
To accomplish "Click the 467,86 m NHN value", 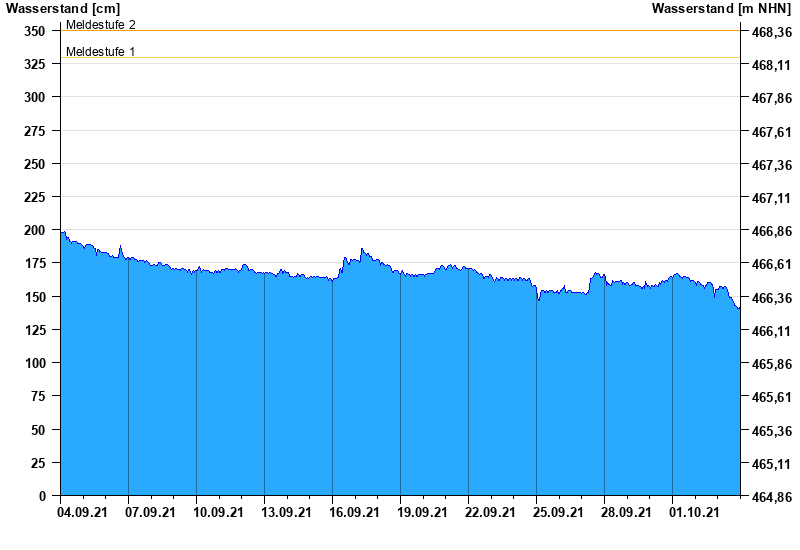I will click(772, 98).
